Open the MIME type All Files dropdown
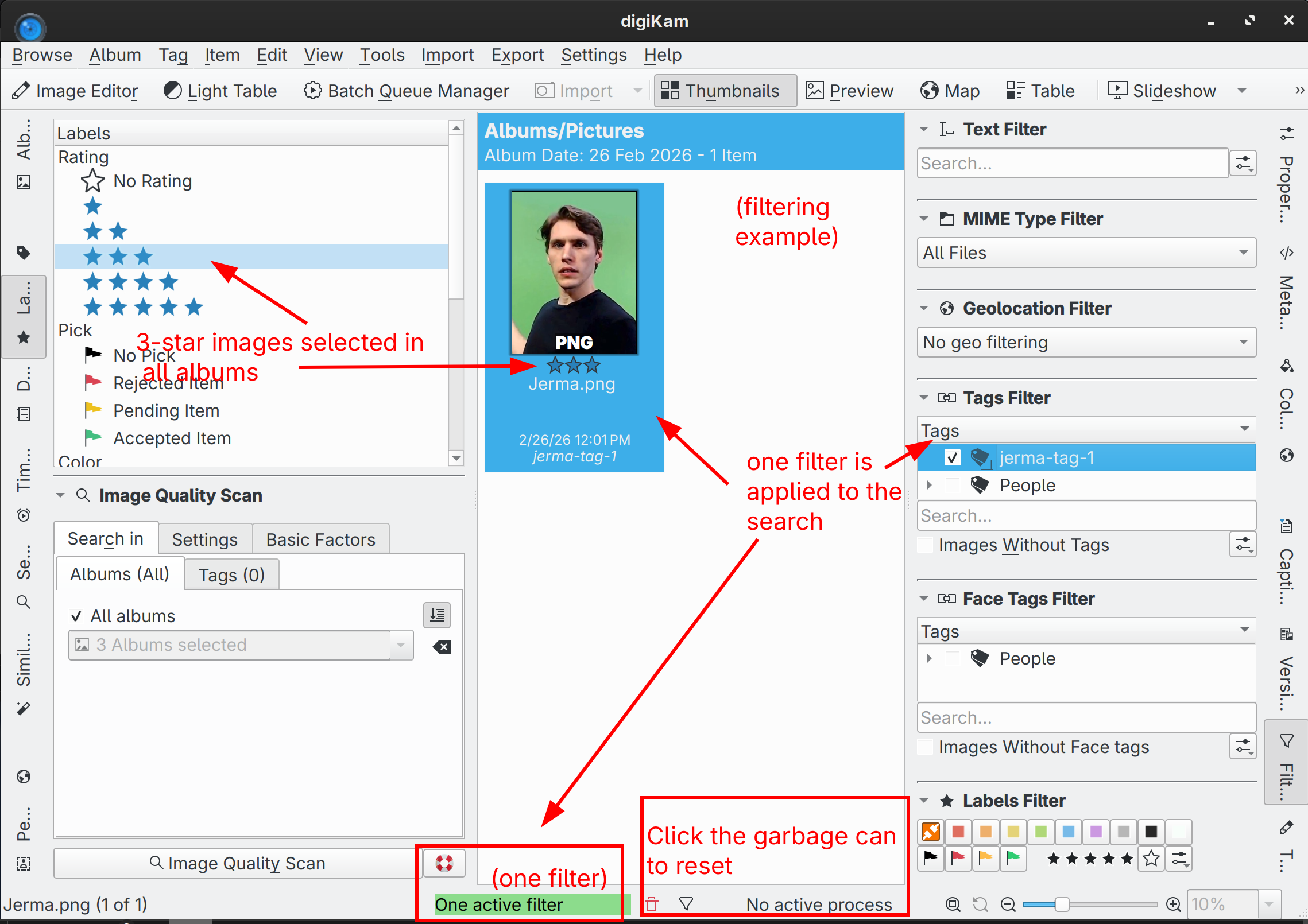 tap(1086, 253)
